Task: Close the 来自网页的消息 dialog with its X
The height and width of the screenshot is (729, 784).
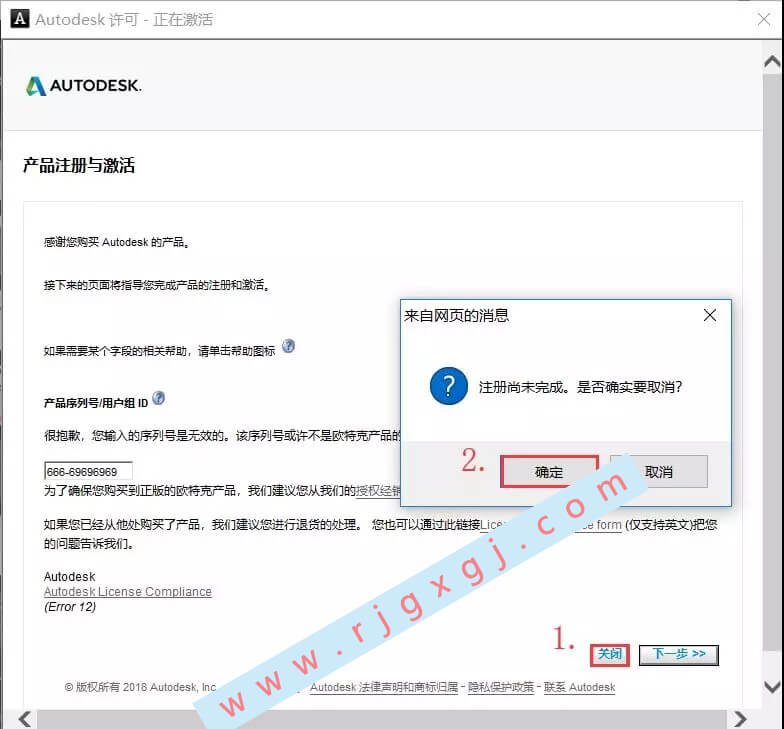Action: point(710,315)
